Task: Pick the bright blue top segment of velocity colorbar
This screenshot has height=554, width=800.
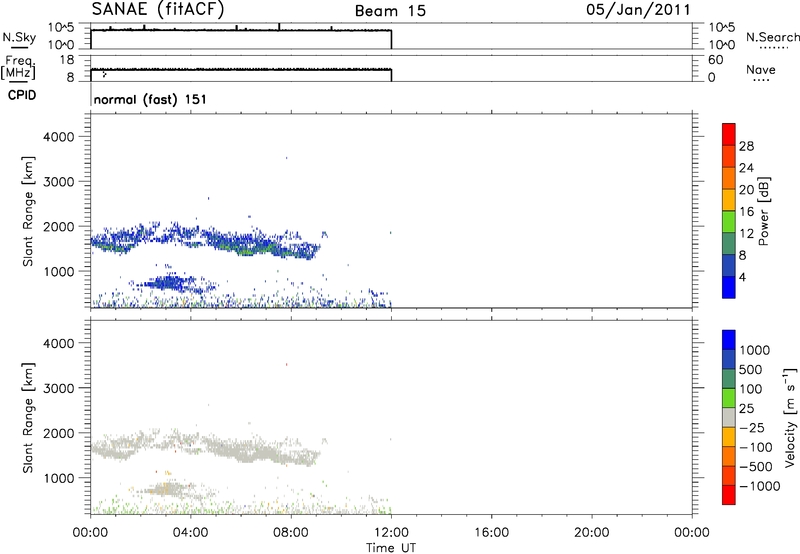Action: pyautogui.click(x=729, y=340)
